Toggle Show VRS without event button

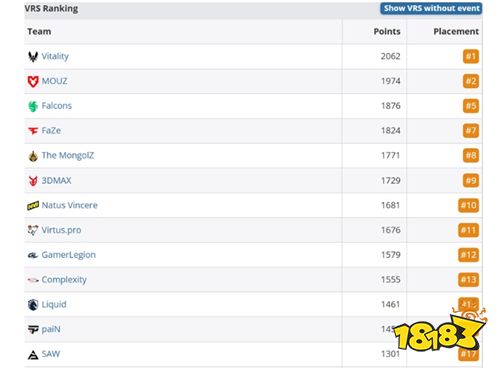(431, 8)
